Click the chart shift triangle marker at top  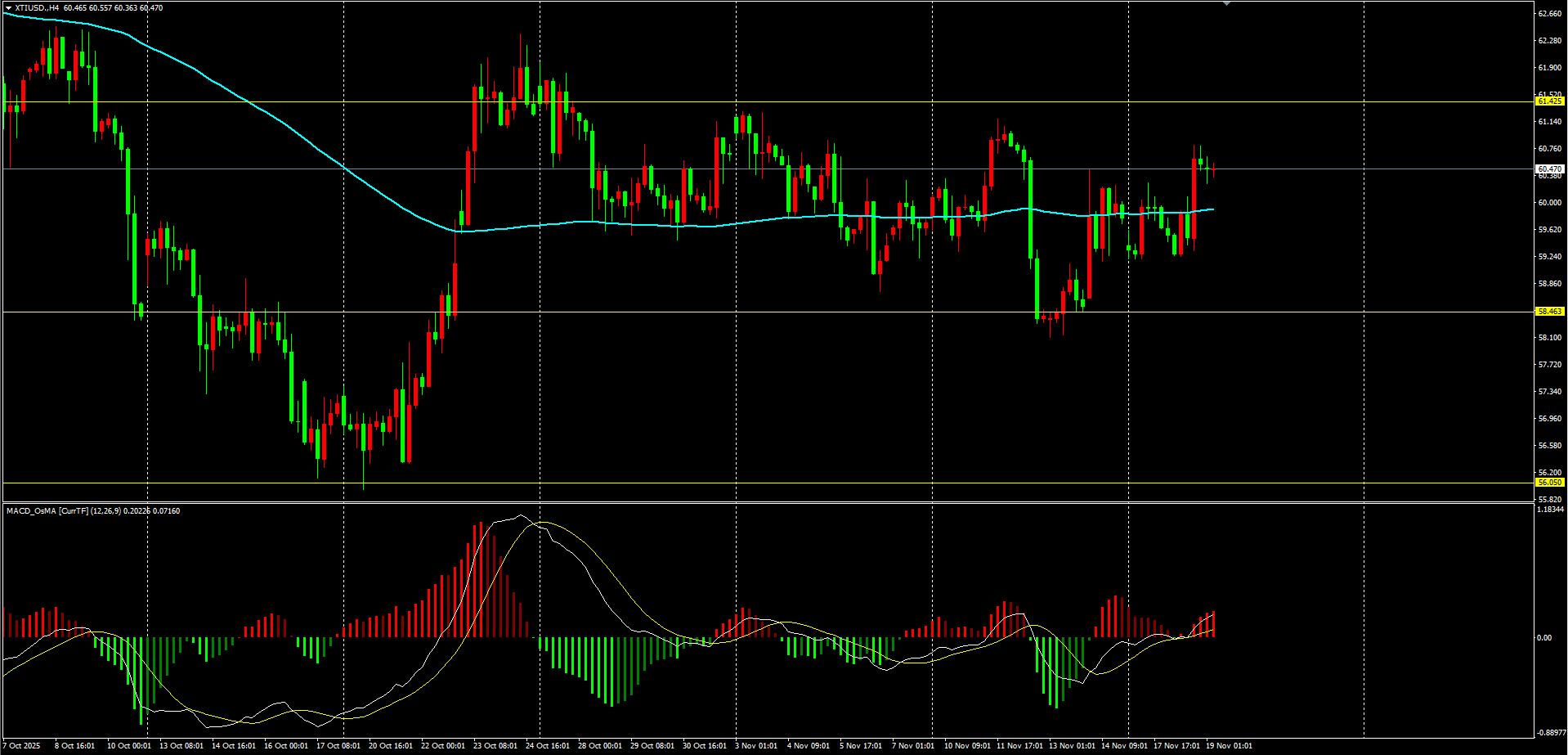[x=1226, y=4]
